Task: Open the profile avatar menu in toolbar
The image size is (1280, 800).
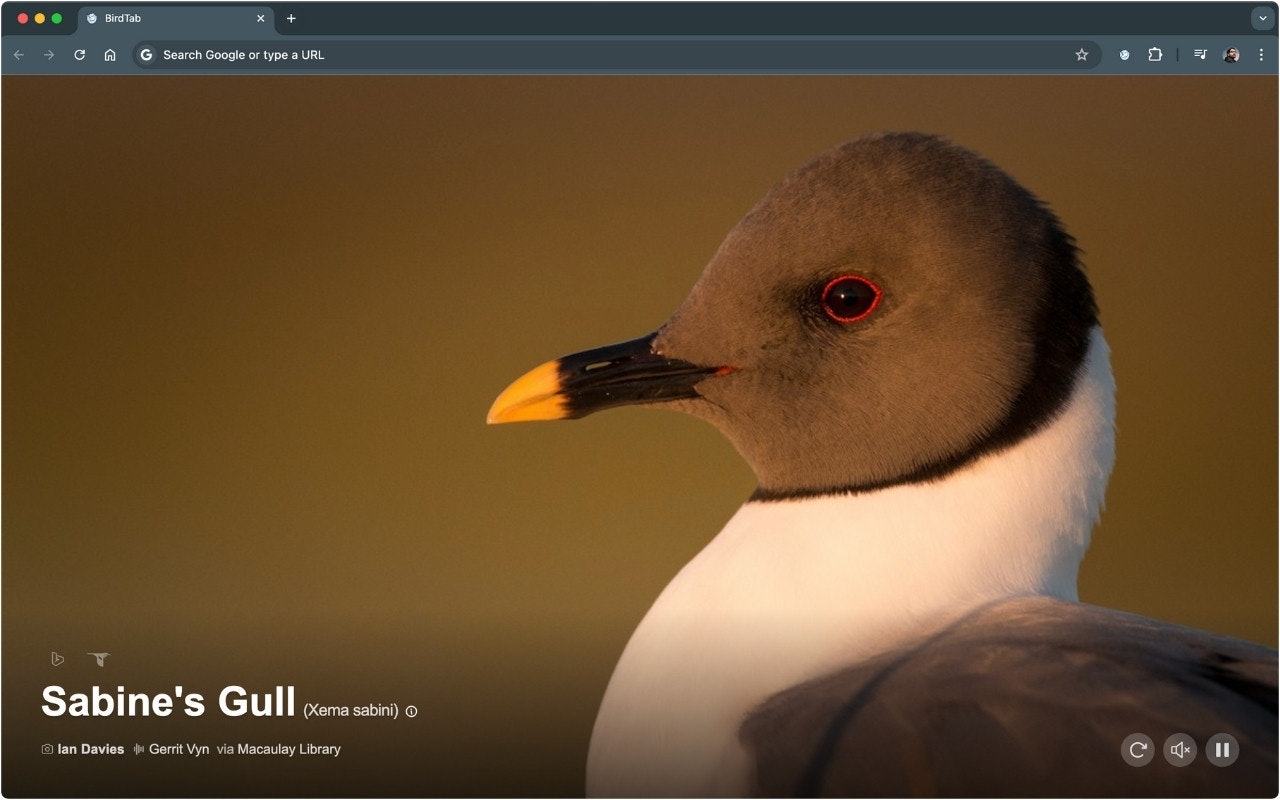Action: click(x=1233, y=55)
